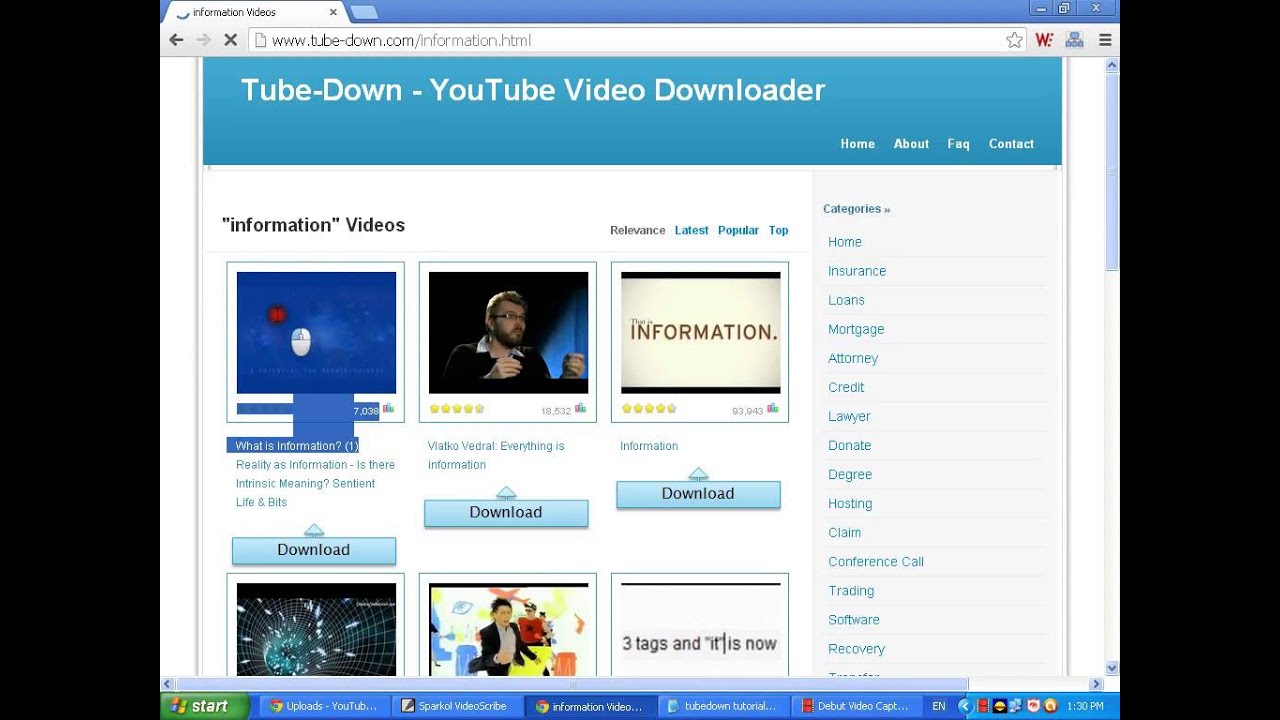The height and width of the screenshot is (720, 1280).
Task: Open the Mortgage category
Action: pos(856,329)
